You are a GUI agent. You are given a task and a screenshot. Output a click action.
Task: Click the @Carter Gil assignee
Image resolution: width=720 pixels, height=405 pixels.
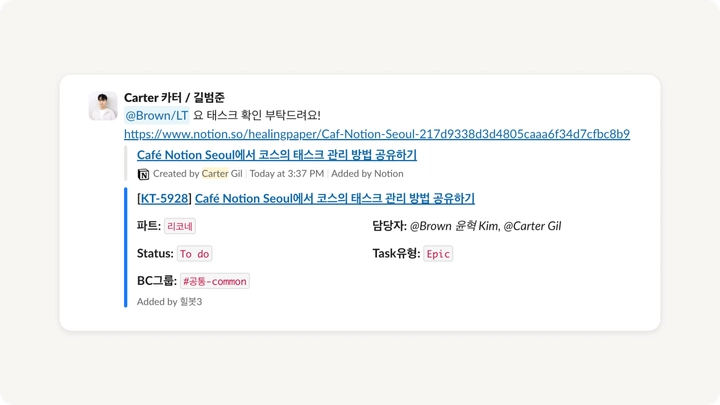coord(532,226)
